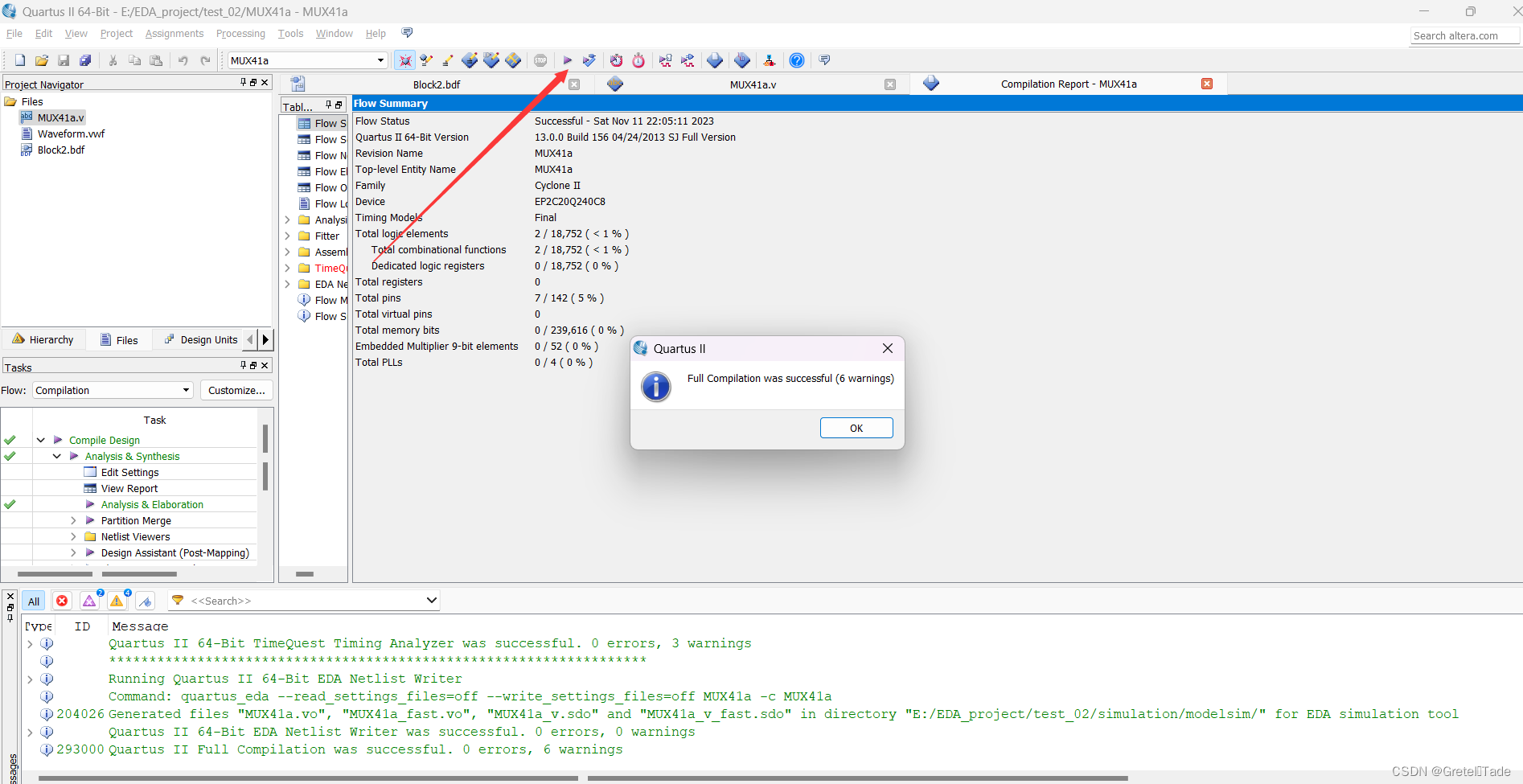The height and width of the screenshot is (784, 1523).
Task: Expand the Netlist Viewers task
Action: tap(73, 536)
